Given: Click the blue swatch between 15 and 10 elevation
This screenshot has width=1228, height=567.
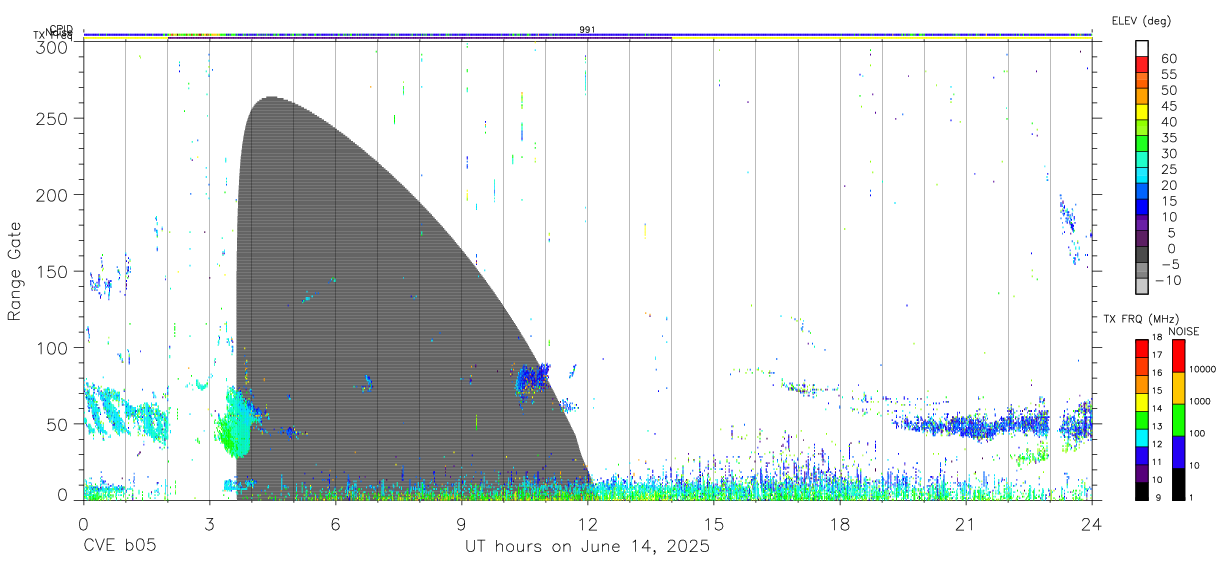Looking at the screenshot, I should point(1143,208).
